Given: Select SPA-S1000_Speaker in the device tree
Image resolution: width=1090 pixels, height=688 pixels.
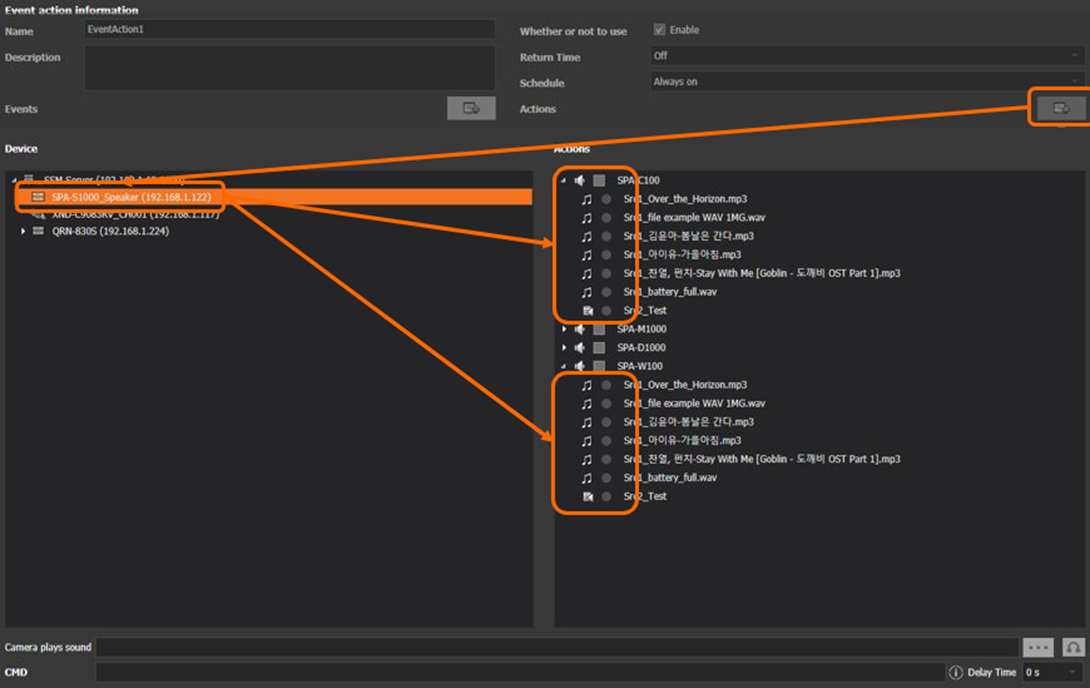Looking at the screenshot, I should tap(131, 197).
